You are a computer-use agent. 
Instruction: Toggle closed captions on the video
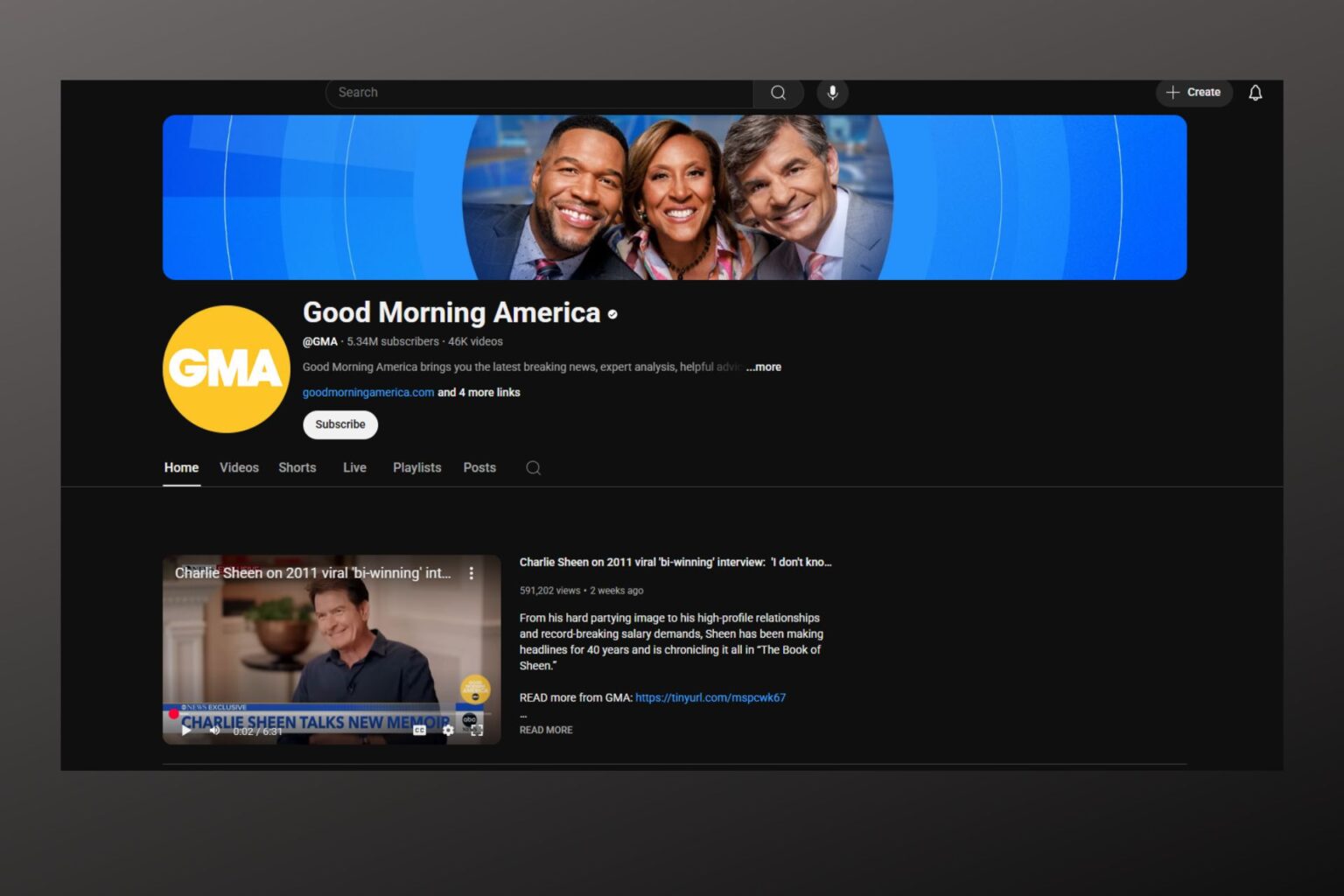coord(420,730)
